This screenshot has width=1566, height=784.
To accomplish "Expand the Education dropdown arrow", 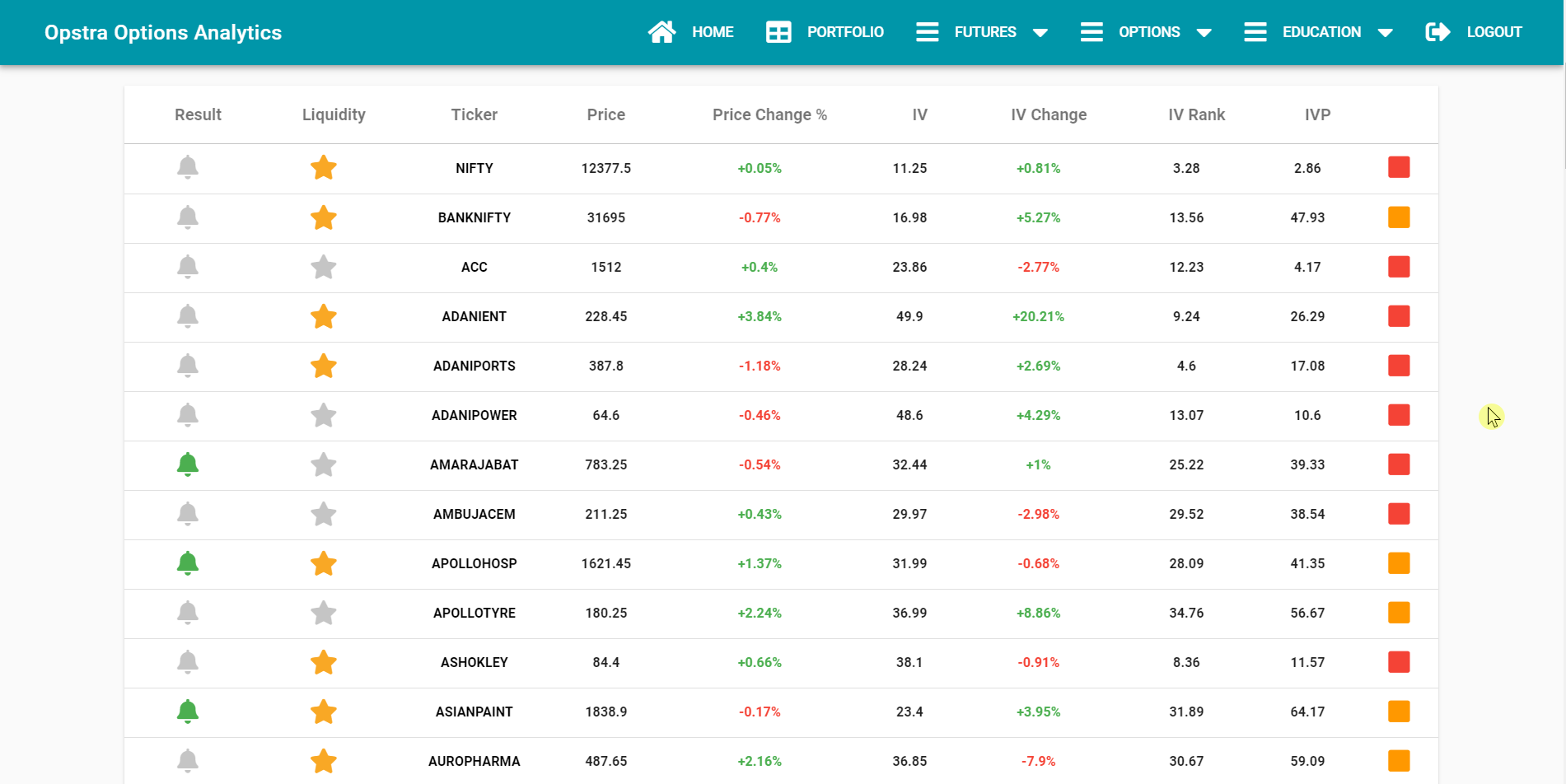I will [1386, 33].
